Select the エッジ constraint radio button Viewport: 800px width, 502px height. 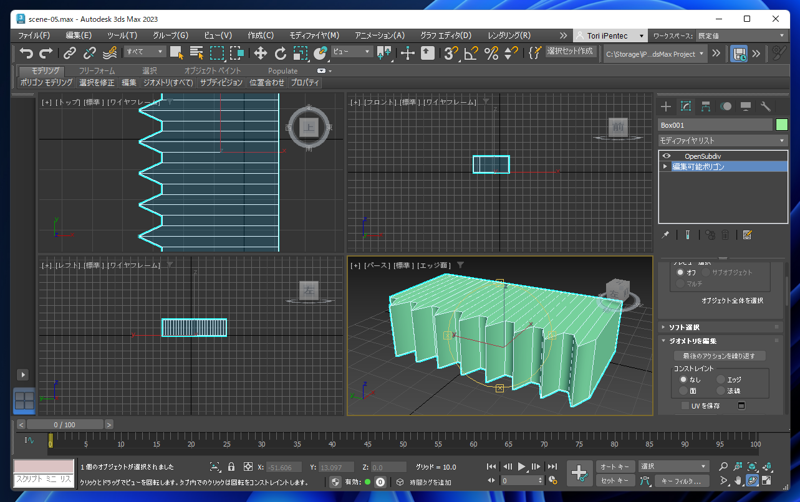pyautogui.click(x=721, y=380)
